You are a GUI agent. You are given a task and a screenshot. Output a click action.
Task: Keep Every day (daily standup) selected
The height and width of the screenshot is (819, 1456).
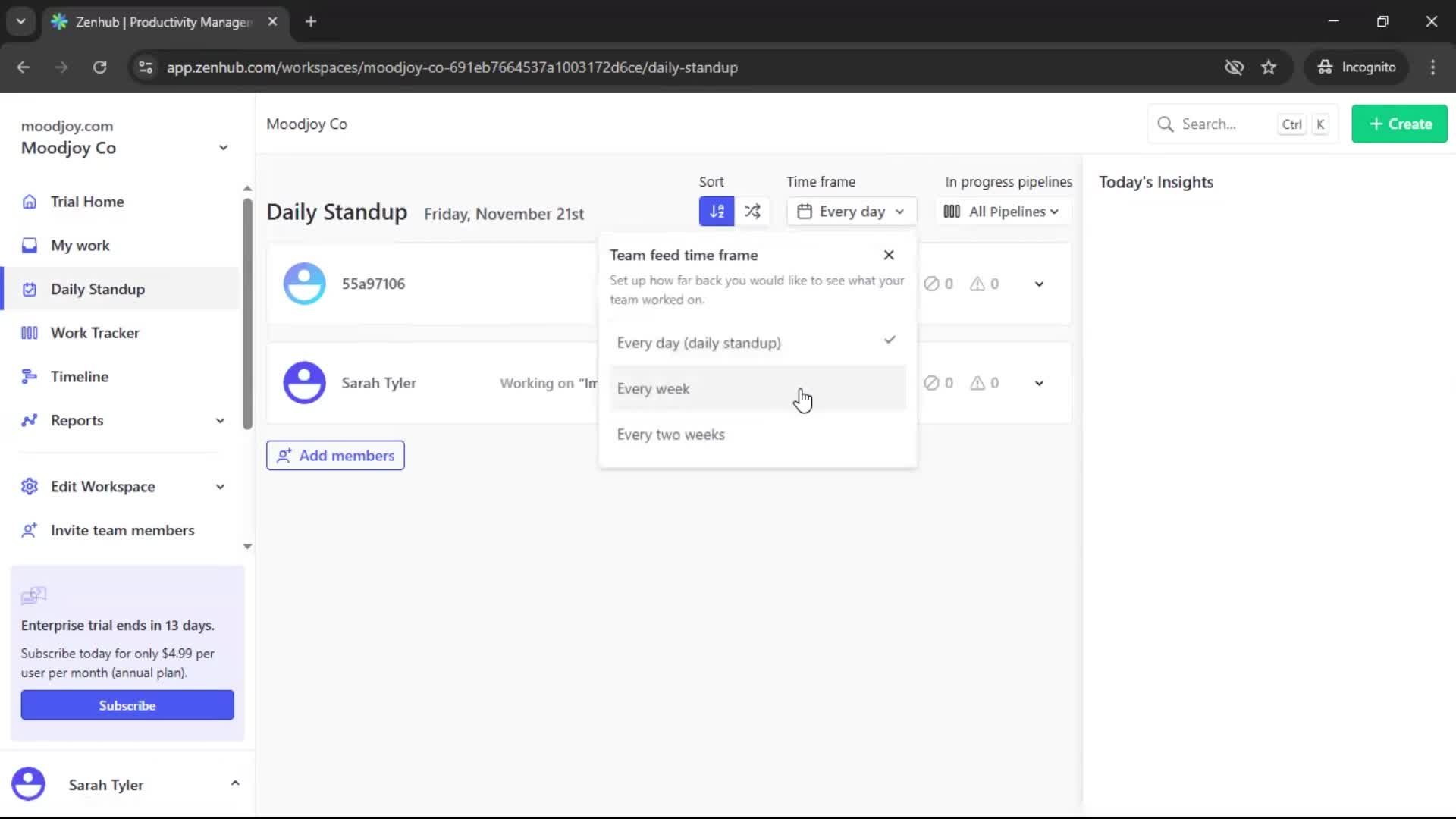tap(698, 342)
